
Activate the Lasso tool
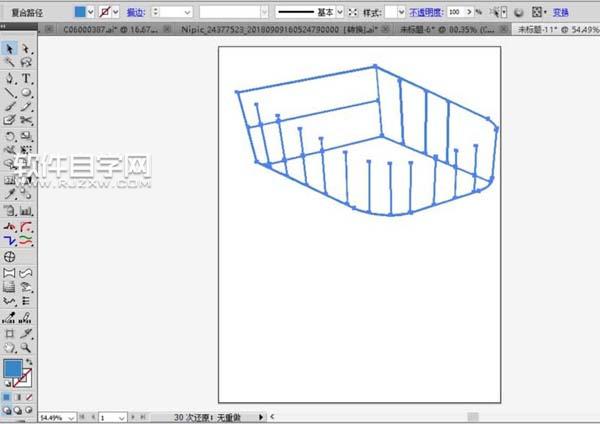click(26, 62)
